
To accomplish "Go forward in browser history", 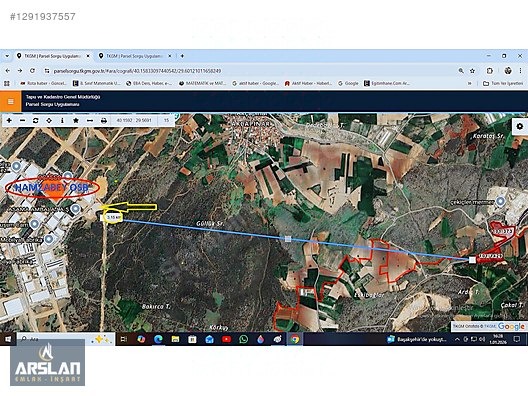I will [20, 71].
